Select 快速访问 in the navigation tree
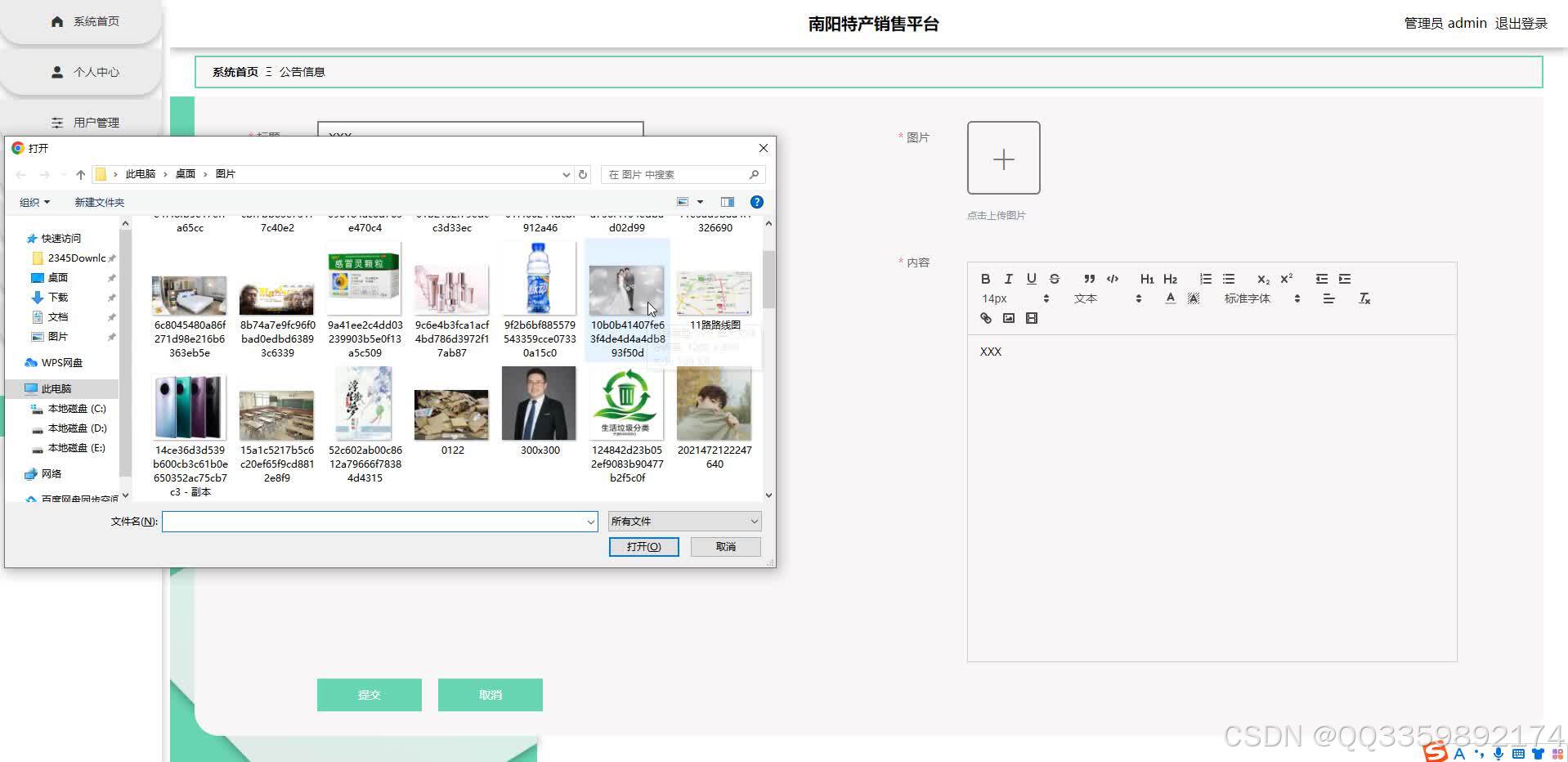 coord(60,239)
